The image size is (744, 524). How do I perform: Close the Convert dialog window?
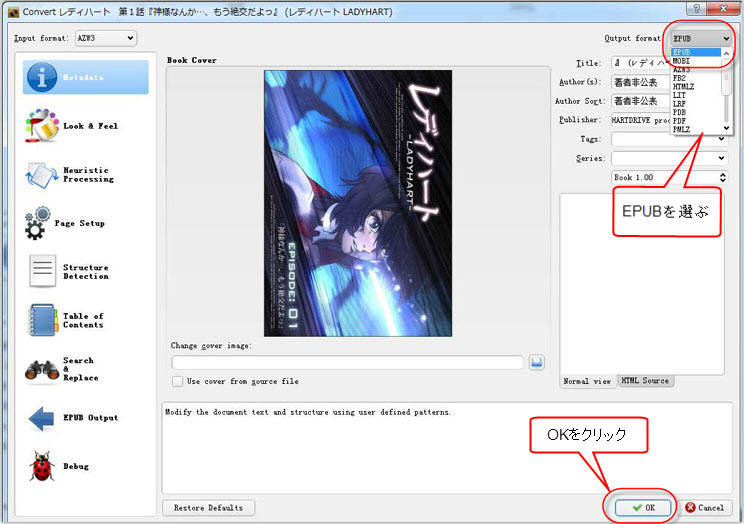[x=724, y=8]
